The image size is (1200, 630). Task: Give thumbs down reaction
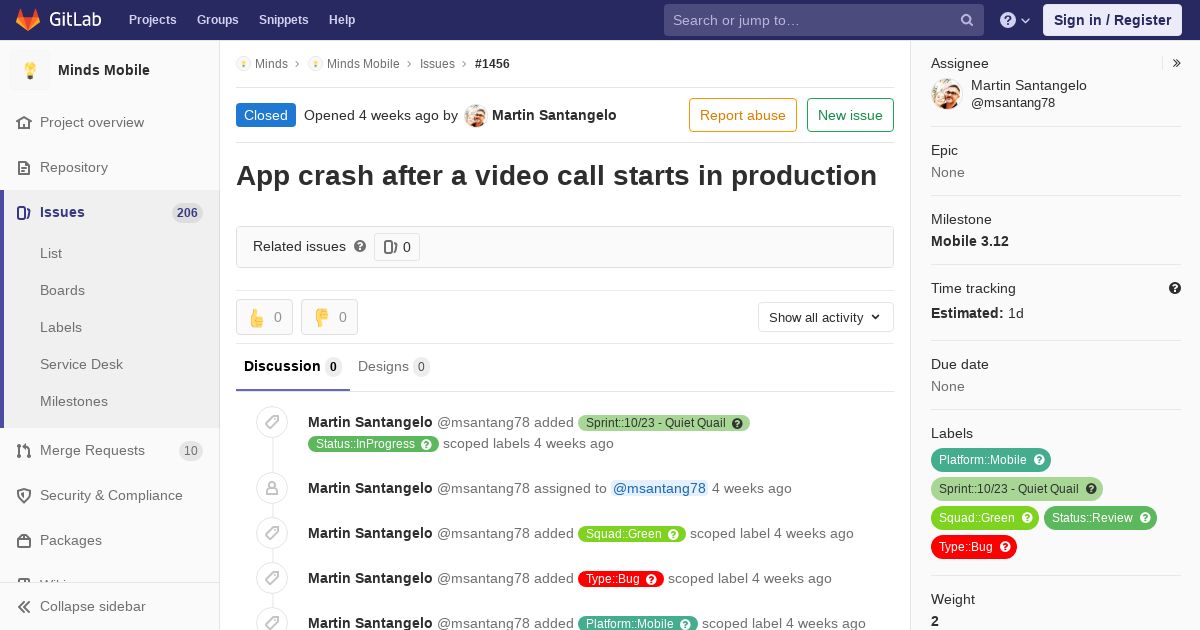point(329,317)
